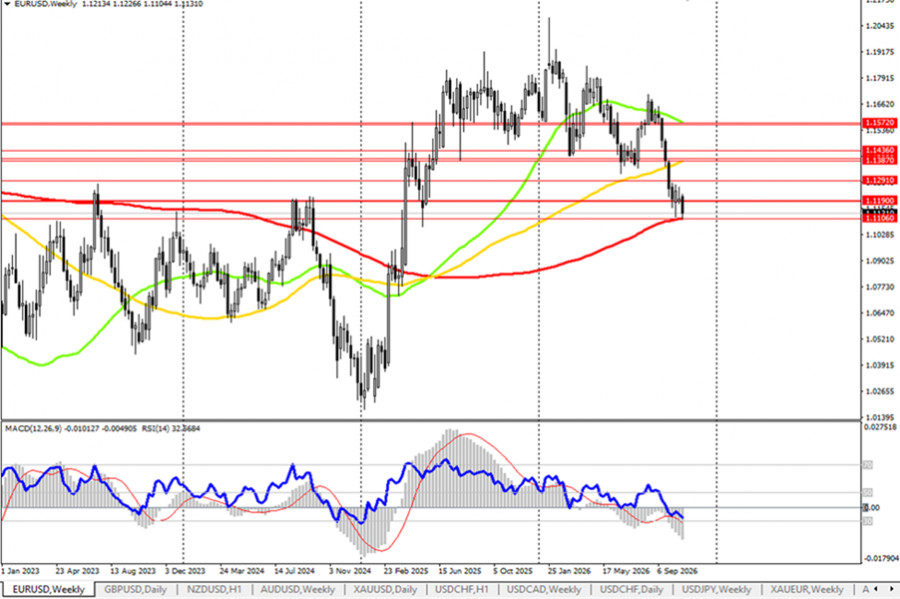
Task: Open the NZDUSD,H1 chart tab
Action: pos(214,589)
